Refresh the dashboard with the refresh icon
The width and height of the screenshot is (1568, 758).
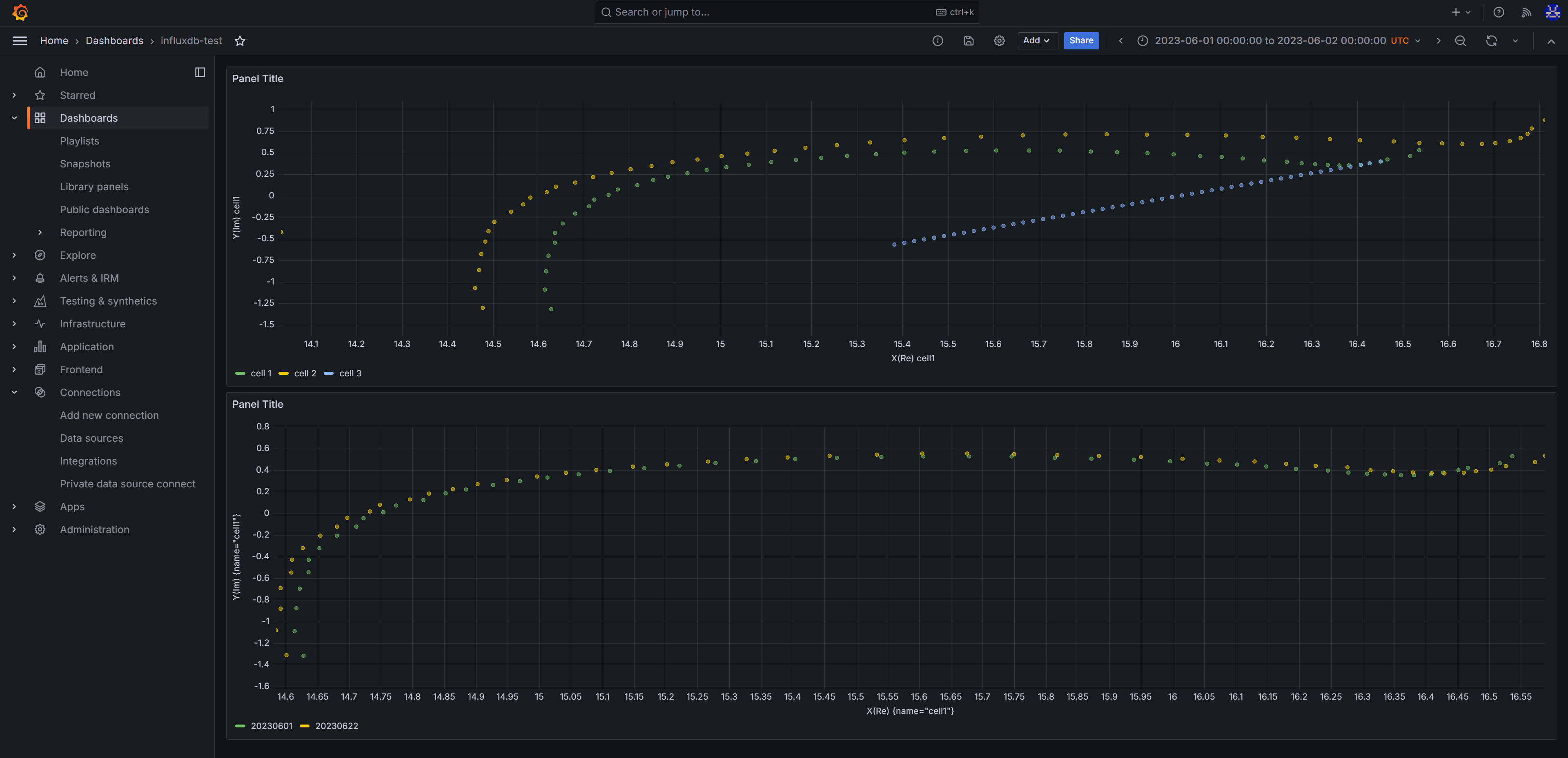(x=1491, y=41)
